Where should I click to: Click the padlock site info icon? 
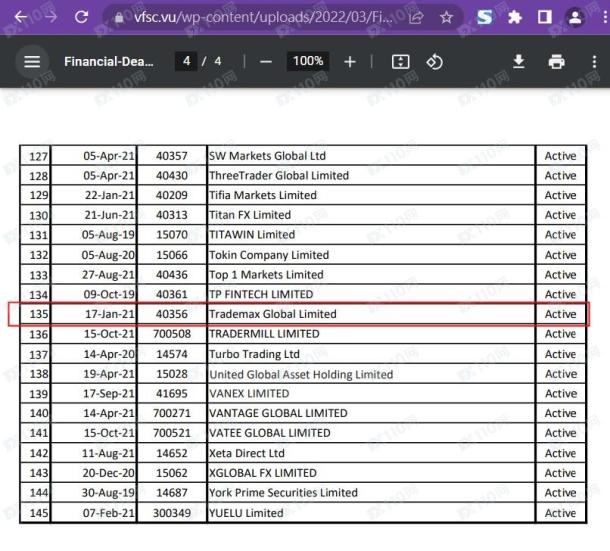tap(119, 17)
